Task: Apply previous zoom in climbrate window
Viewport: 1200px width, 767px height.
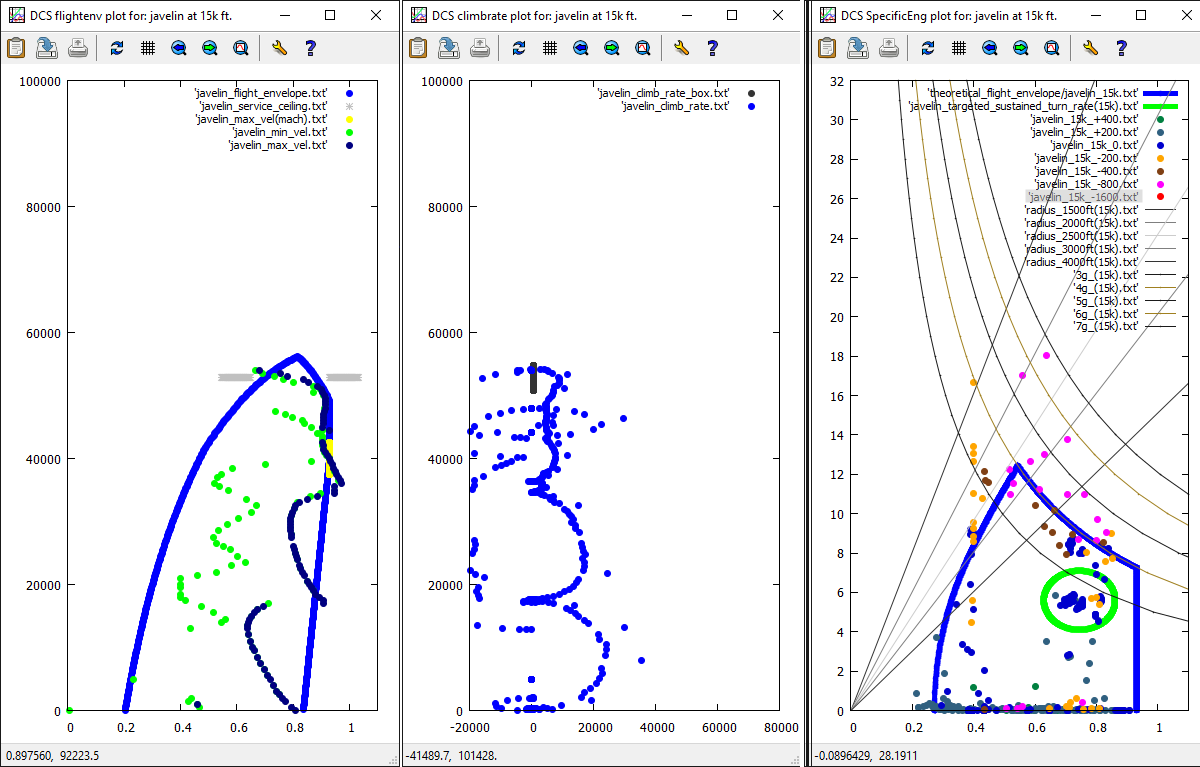Action: [581, 48]
